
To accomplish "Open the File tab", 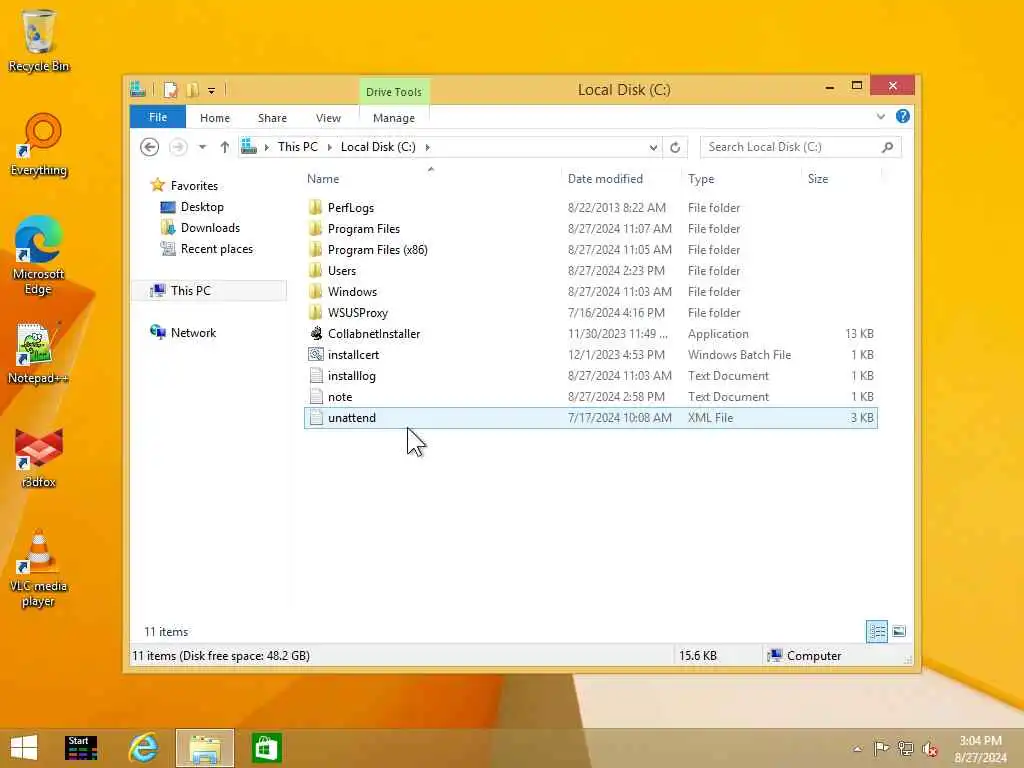I will coord(157,118).
